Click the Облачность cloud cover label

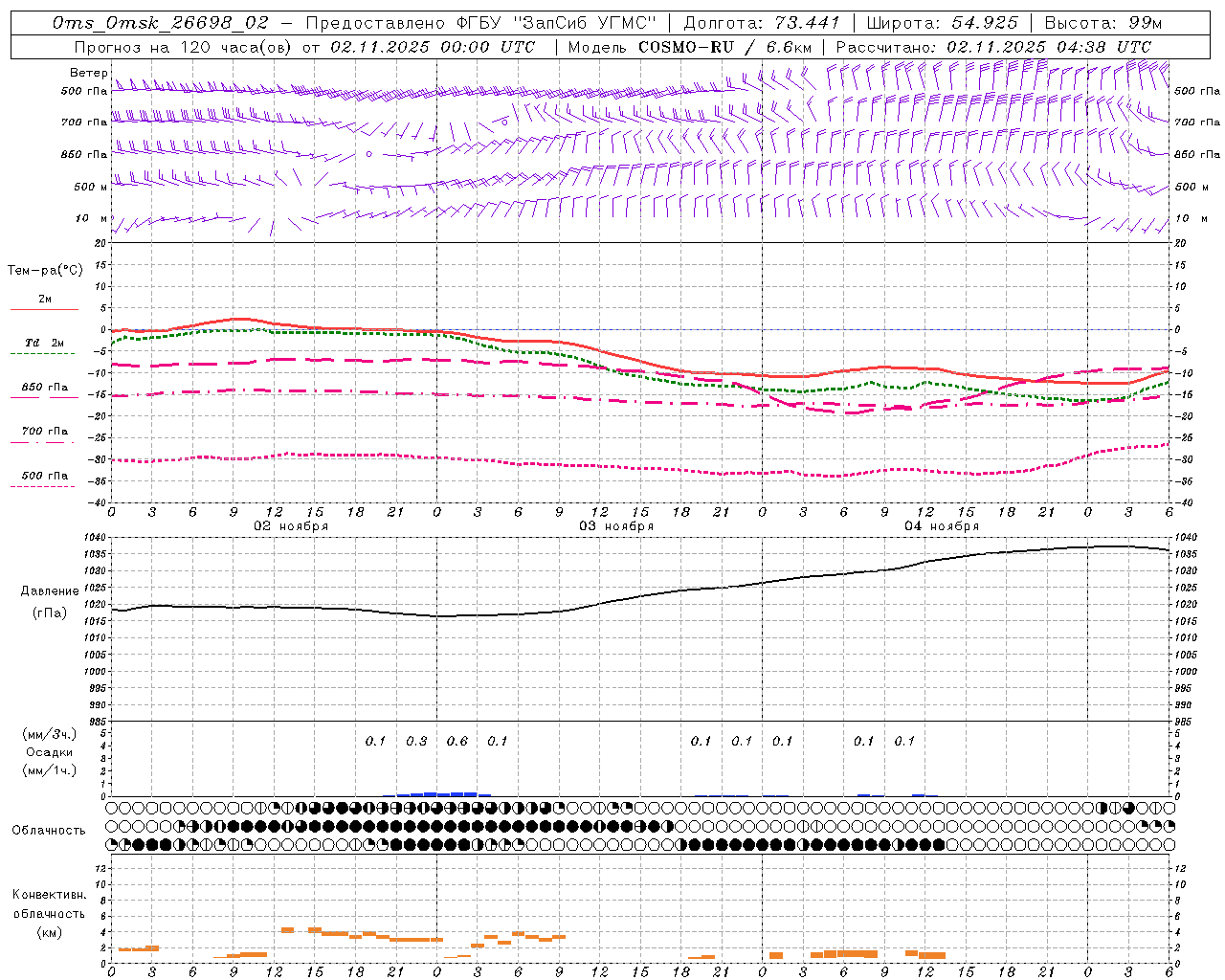click(x=49, y=830)
